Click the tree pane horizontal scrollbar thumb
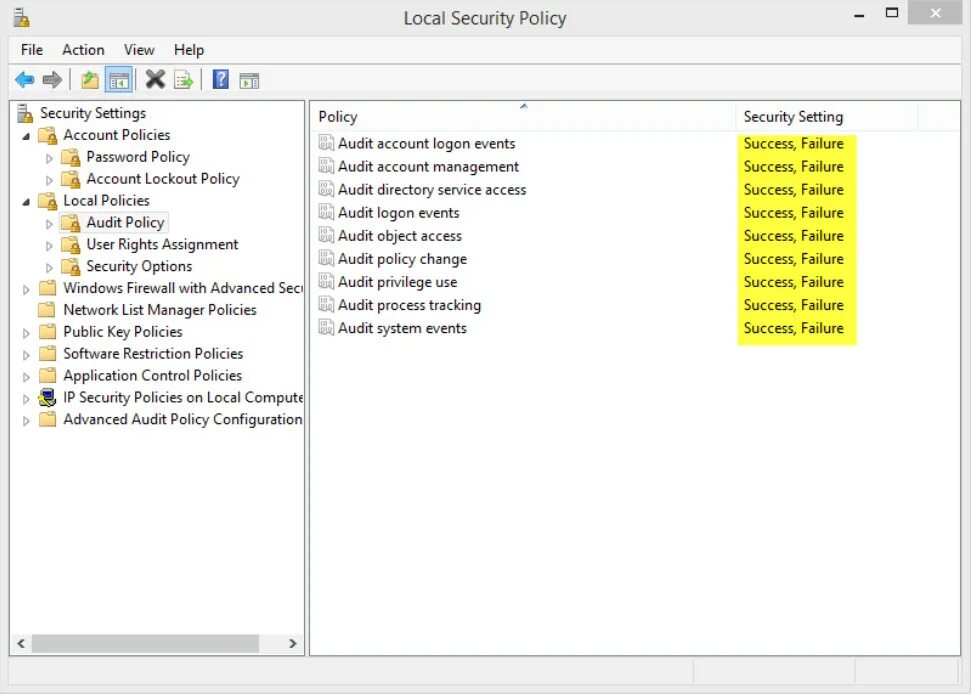The image size is (971, 696). [145, 643]
